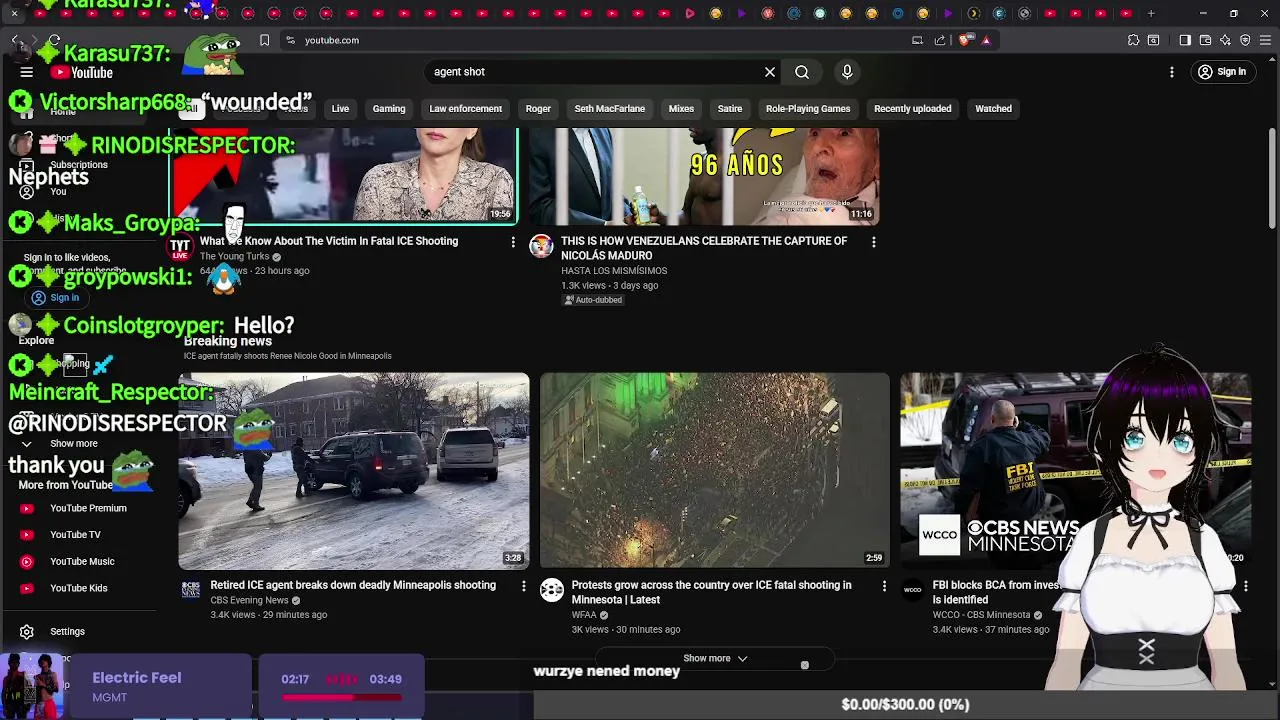Open title 'Protests grow across the country'
The width and height of the screenshot is (1280, 720).
[711, 592]
